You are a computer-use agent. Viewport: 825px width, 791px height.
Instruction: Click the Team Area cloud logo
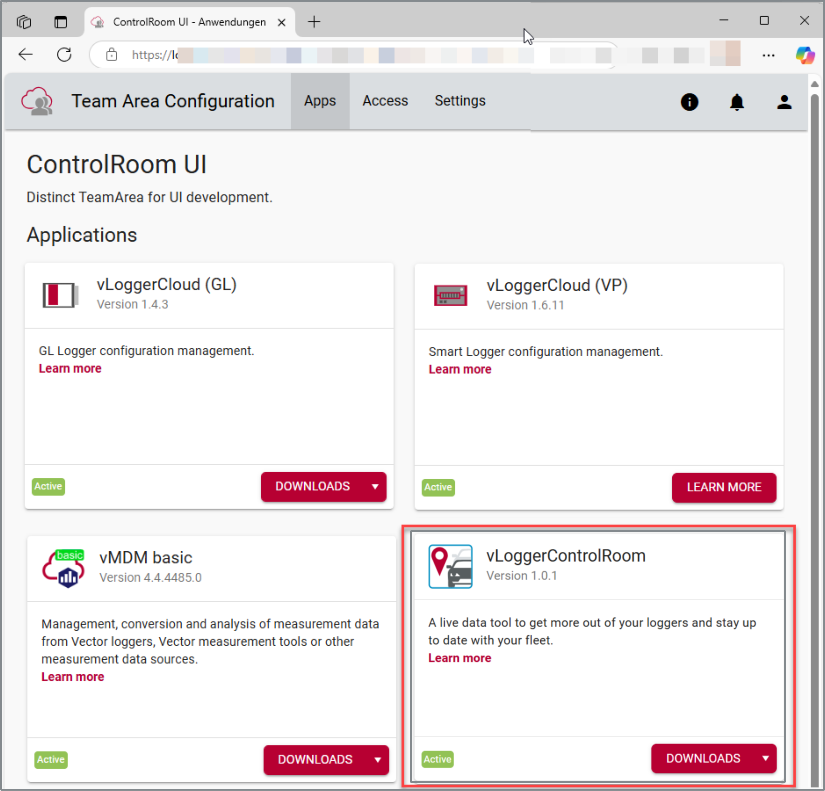(37, 101)
